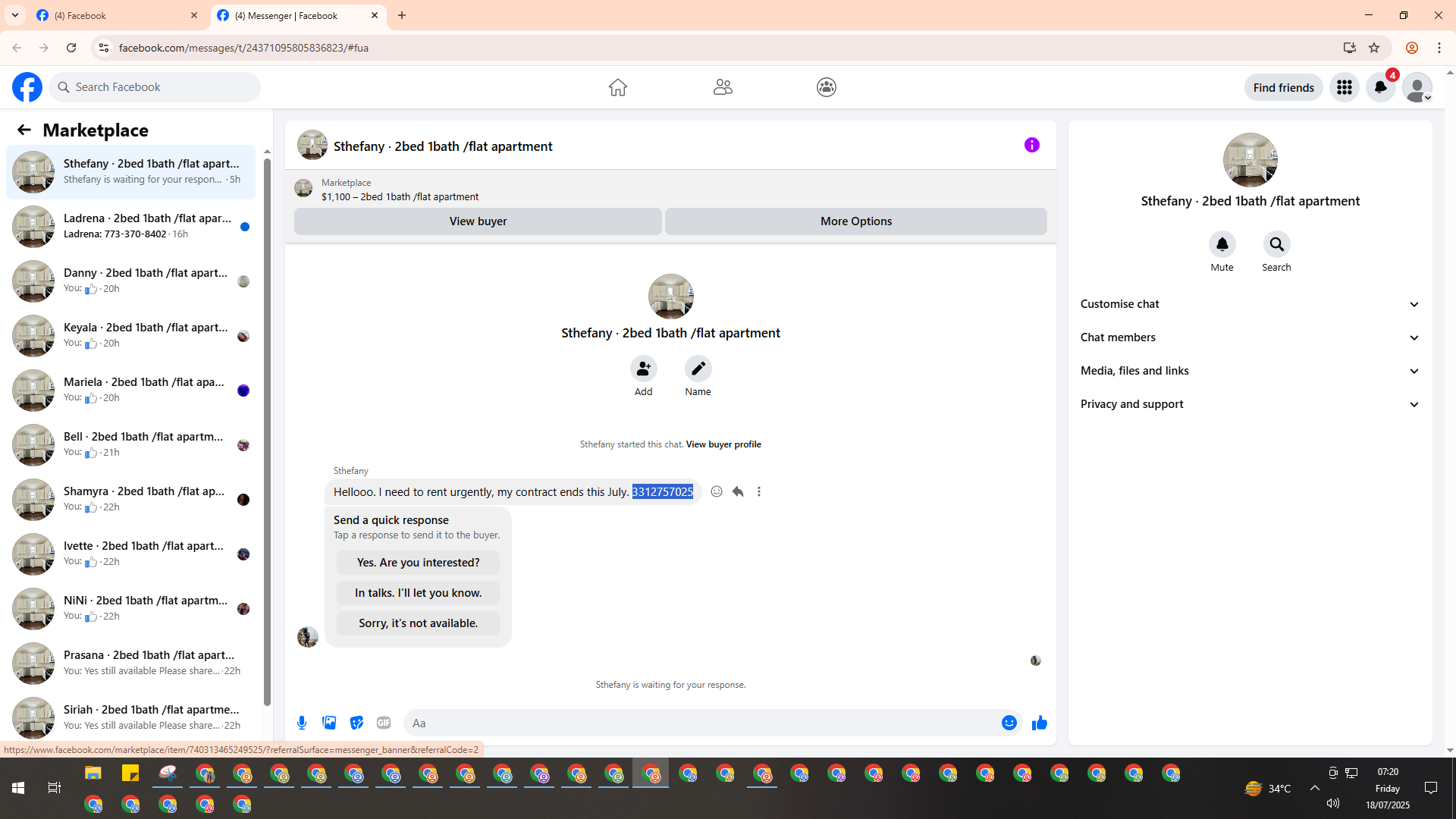Send quick response "Yes. Are you interested?"

[x=418, y=563]
